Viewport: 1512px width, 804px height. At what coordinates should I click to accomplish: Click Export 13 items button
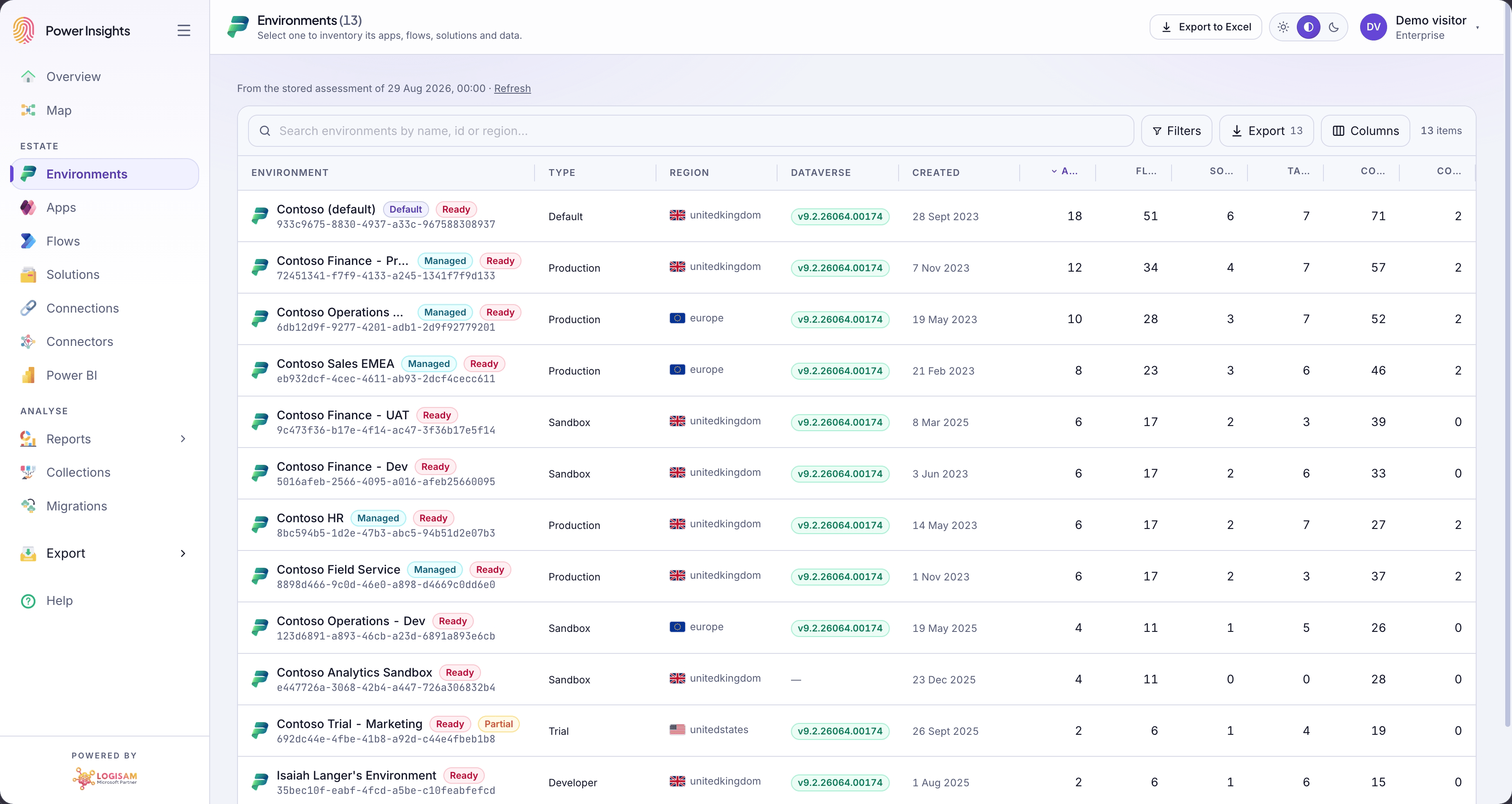[1266, 131]
